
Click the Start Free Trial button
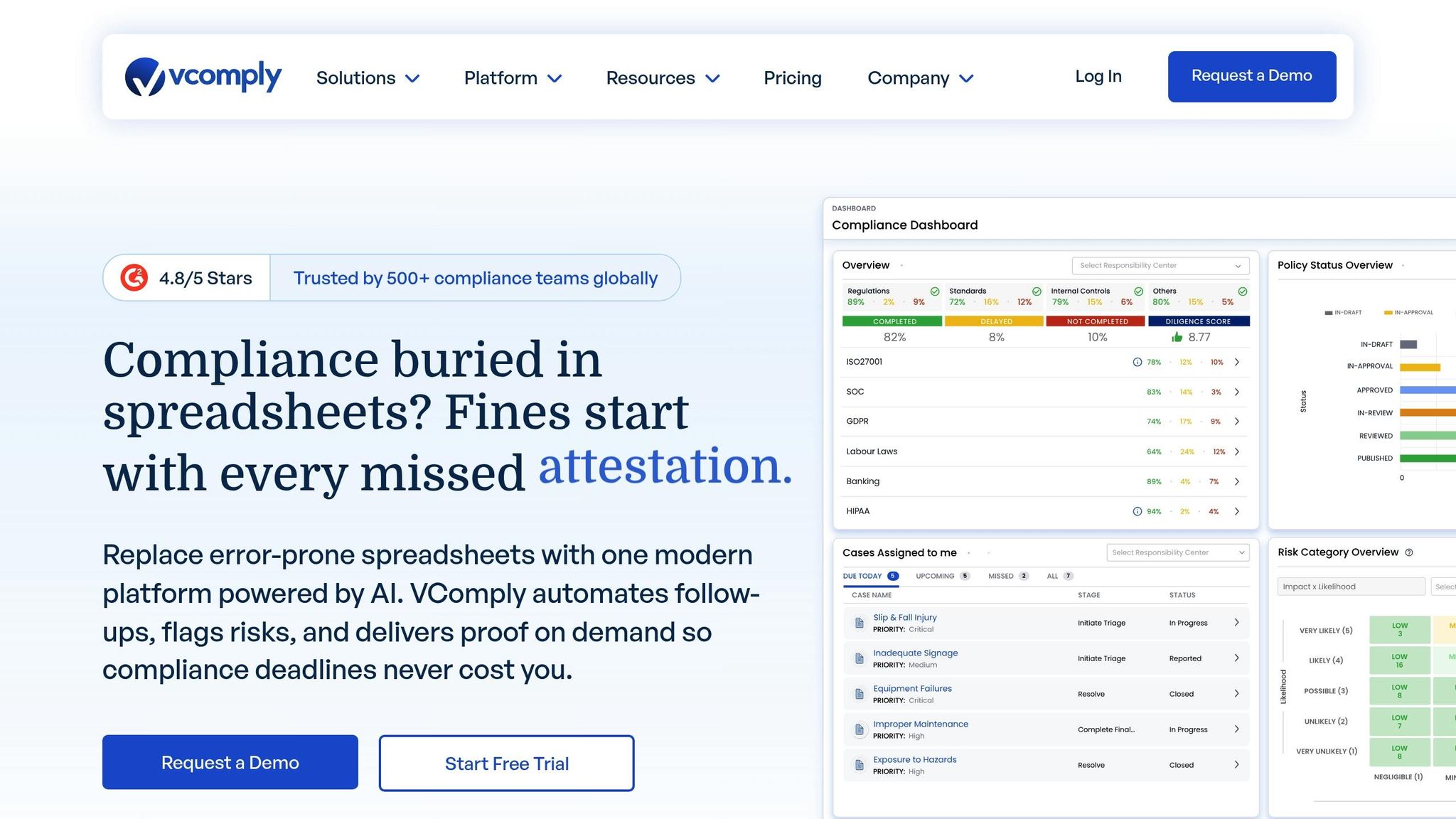[x=506, y=764]
